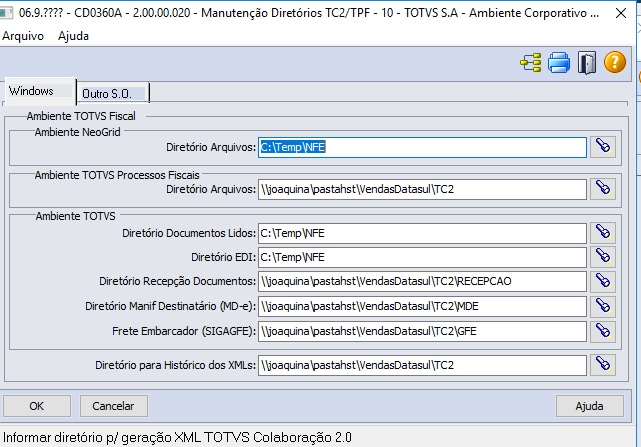Close the CD0360A window
641x447 pixels.
(x=621, y=13)
